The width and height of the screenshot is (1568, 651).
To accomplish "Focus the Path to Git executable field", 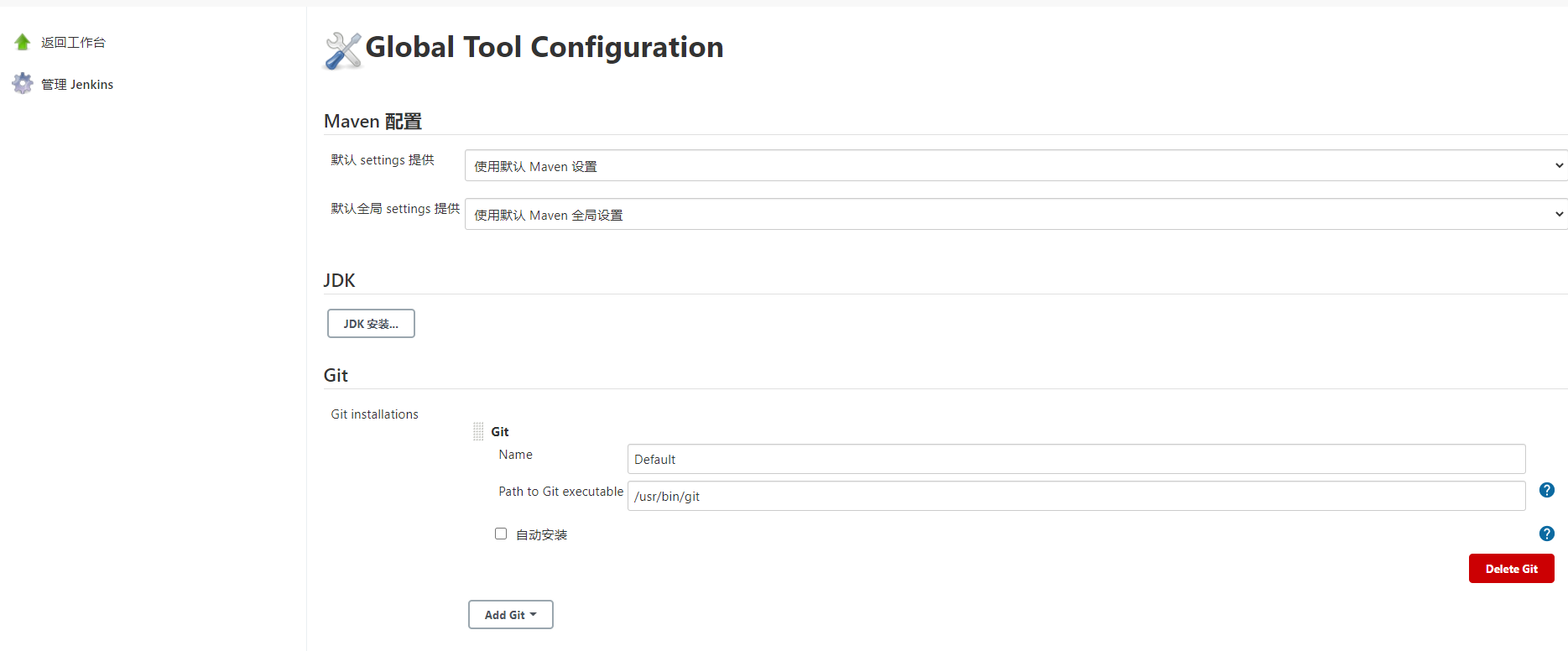I will [x=1076, y=496].
